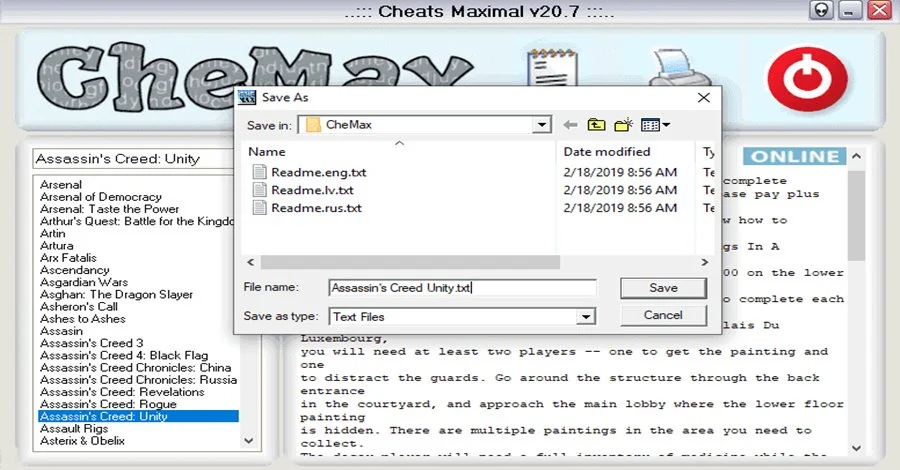Close the Save As dialog
Viewport: 900px width, 470px height.
704,98
